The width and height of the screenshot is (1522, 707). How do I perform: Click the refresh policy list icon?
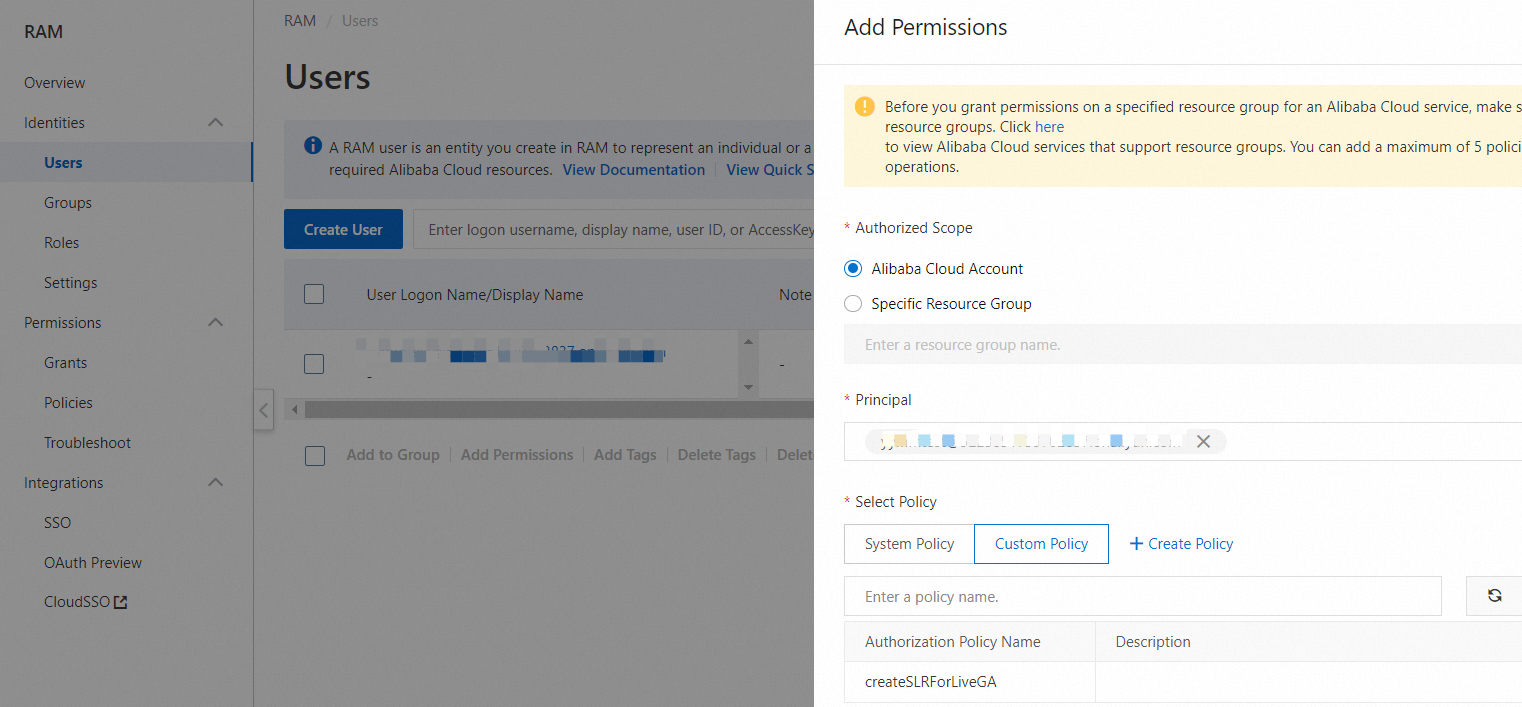(x=1494, y=595)
